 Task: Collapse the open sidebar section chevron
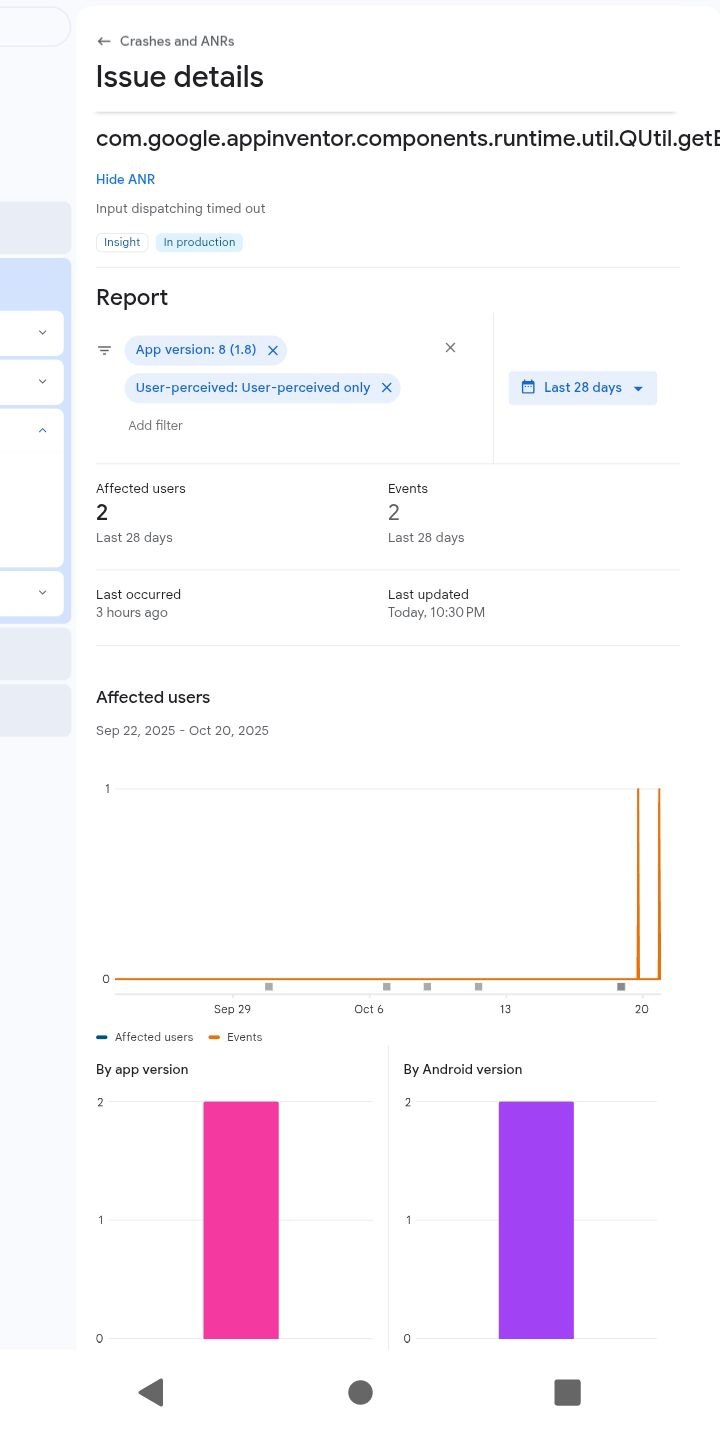click(x=42, y=430)
